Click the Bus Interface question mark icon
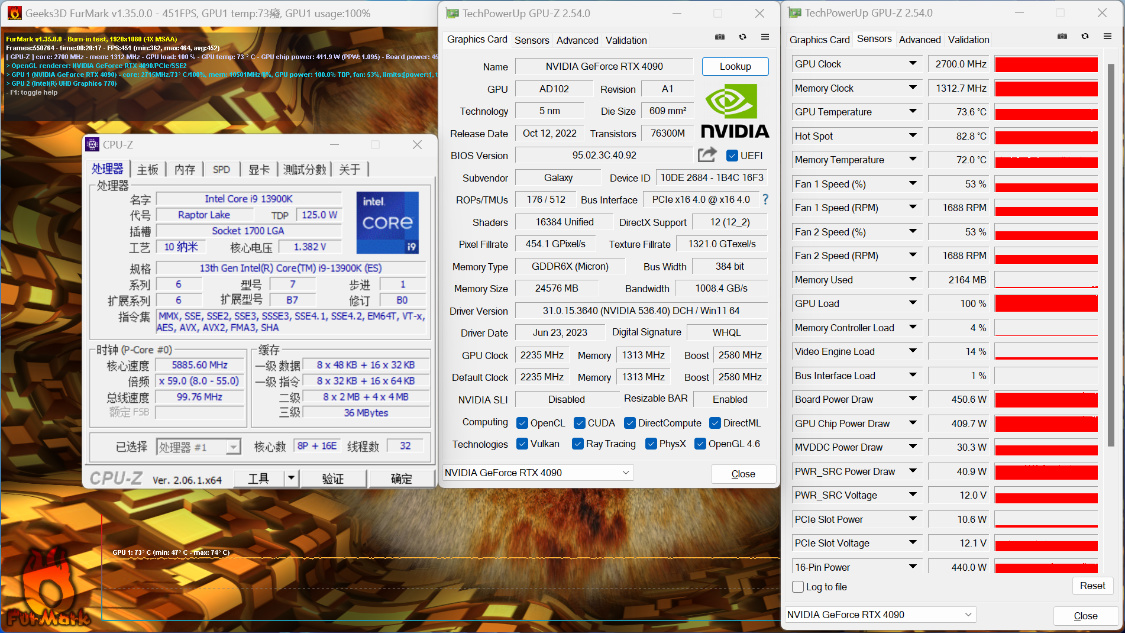 coord(765,200)
